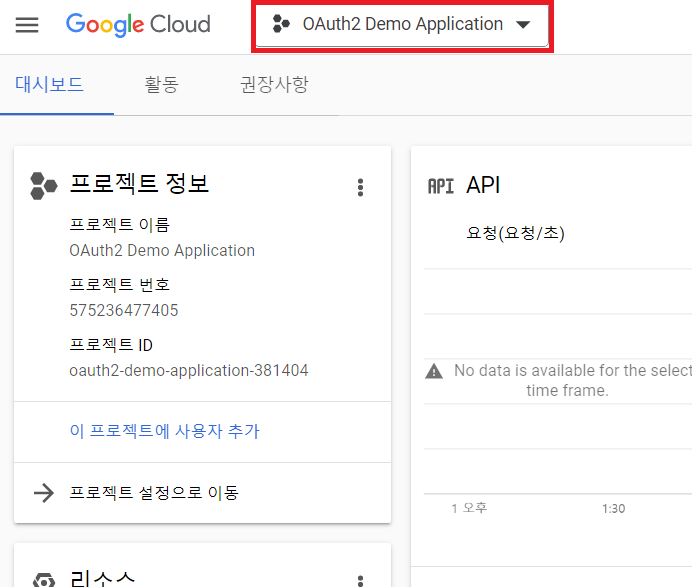
Task: Click the hexagon icon in project selector
Action: click(281, 24)
